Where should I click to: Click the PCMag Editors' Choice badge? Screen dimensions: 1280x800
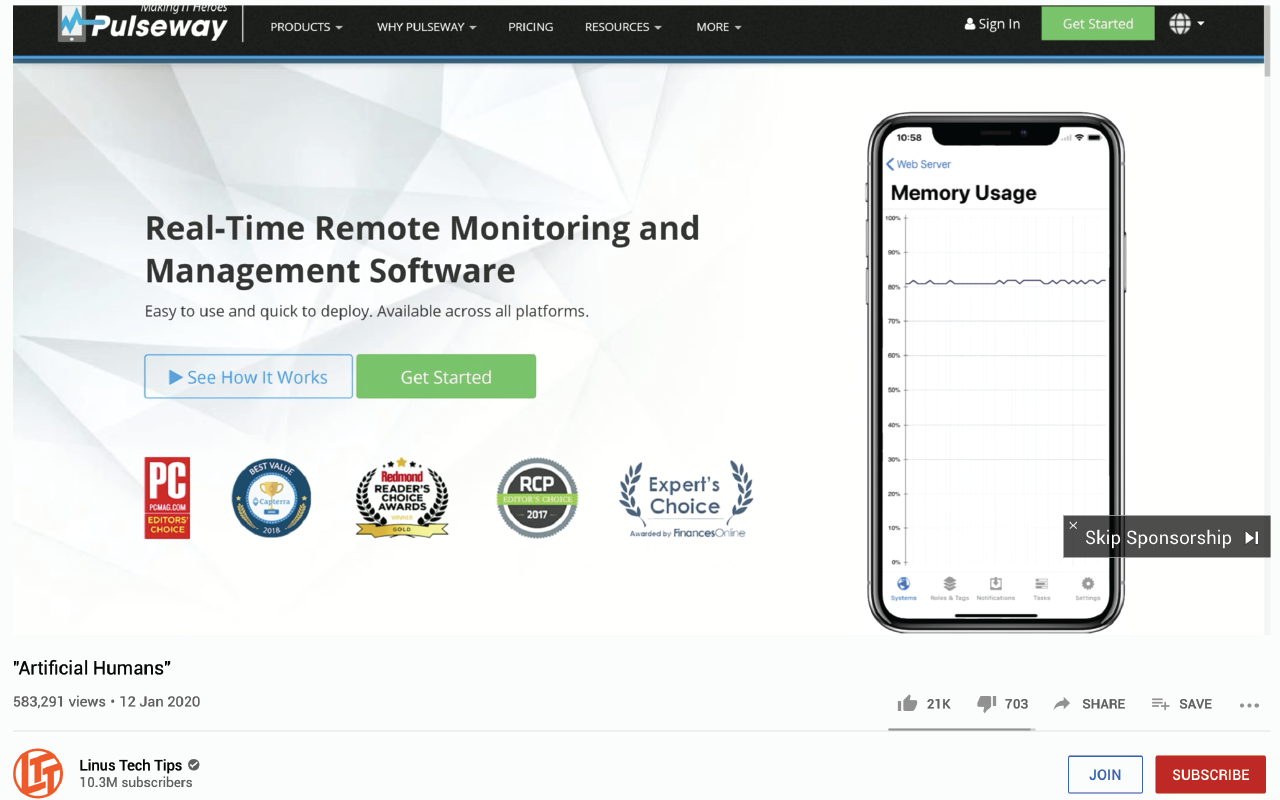pyautogui.click(x=167, y=498)
